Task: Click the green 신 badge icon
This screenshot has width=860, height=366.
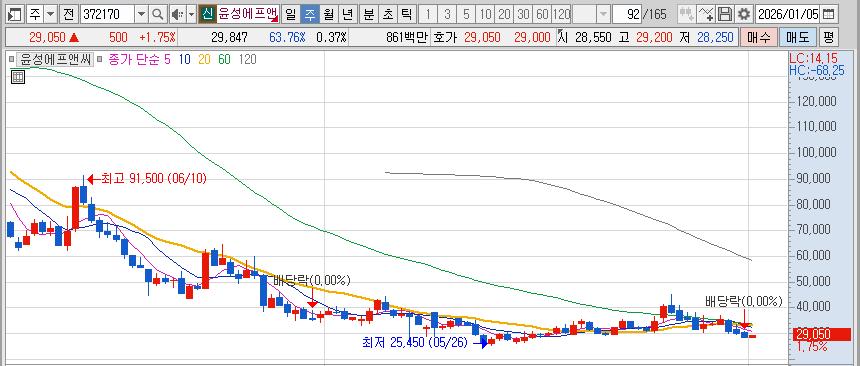Action: 207,14
